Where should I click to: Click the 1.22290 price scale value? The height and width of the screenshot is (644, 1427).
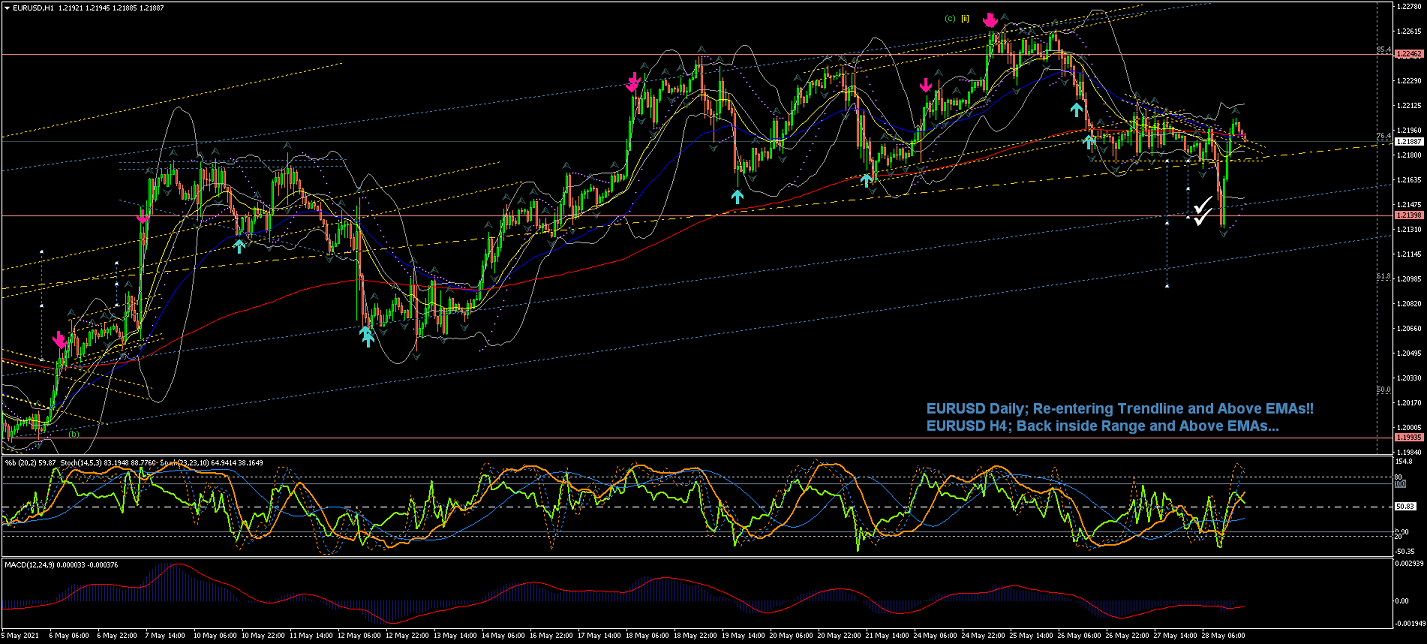tap(1408, 81)
